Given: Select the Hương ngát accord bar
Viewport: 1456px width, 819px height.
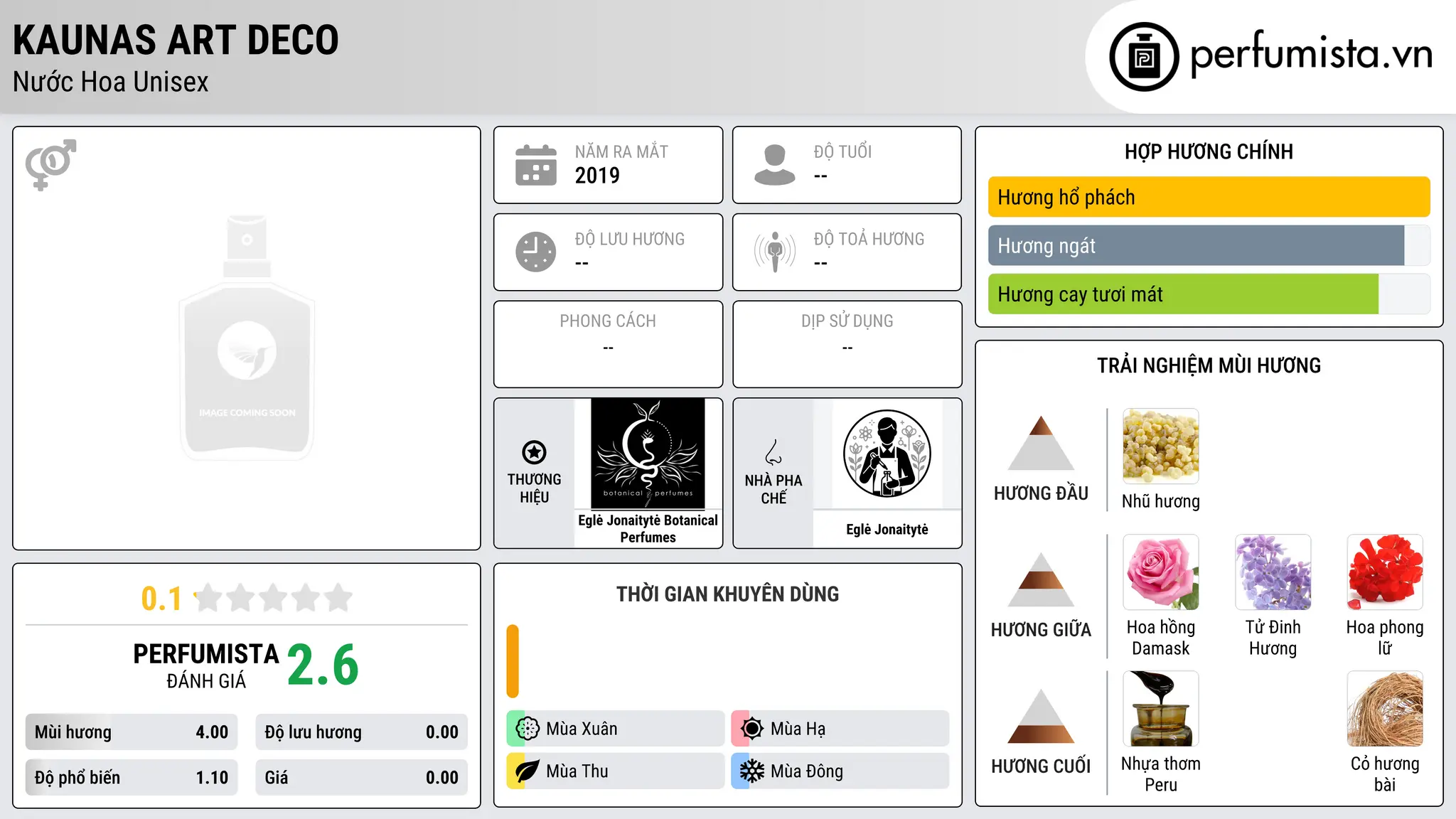Looking at the screenshot, I should pos(1209,245).
